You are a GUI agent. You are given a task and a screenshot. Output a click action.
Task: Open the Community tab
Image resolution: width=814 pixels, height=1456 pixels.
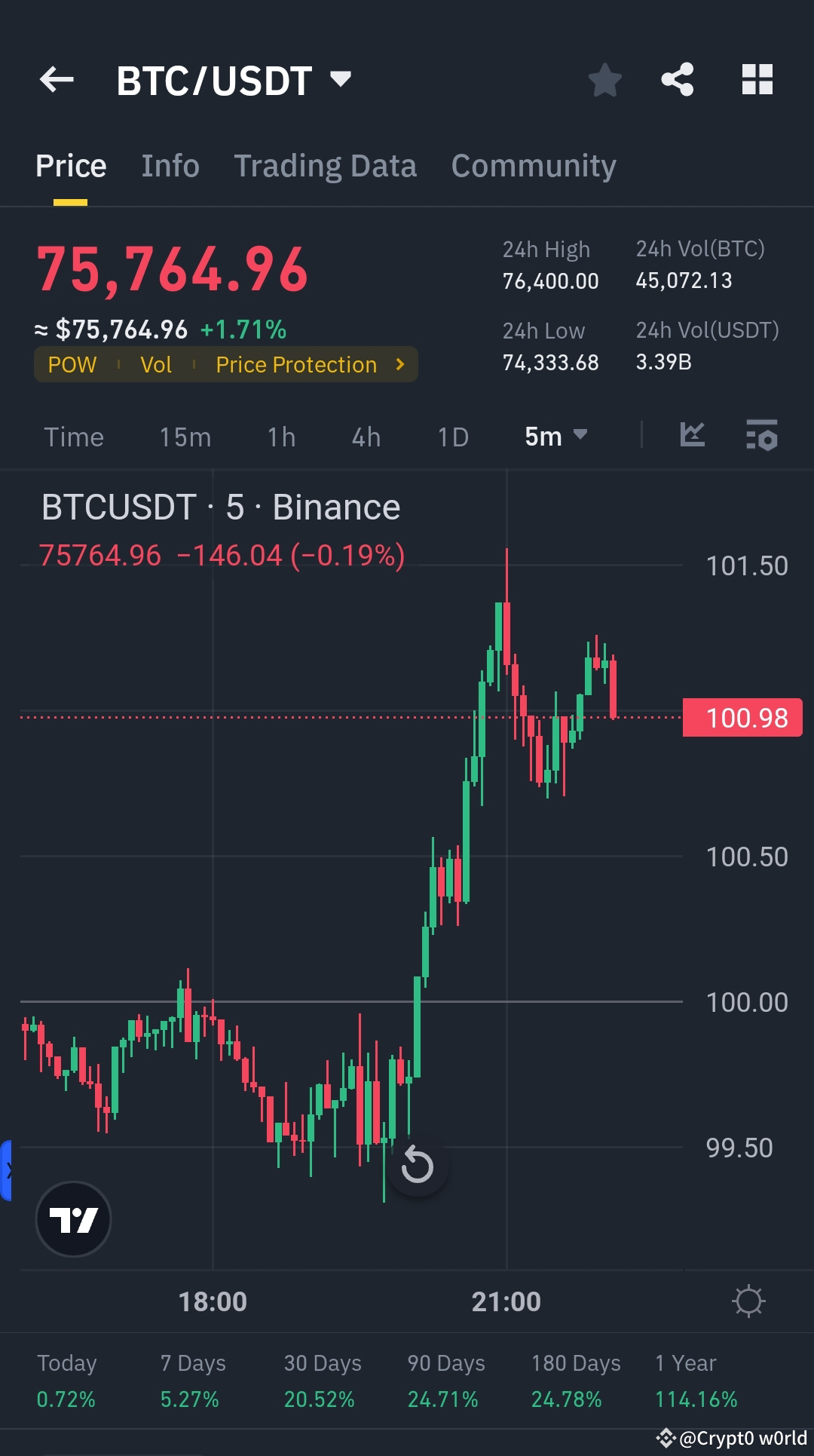pos(533,165)
